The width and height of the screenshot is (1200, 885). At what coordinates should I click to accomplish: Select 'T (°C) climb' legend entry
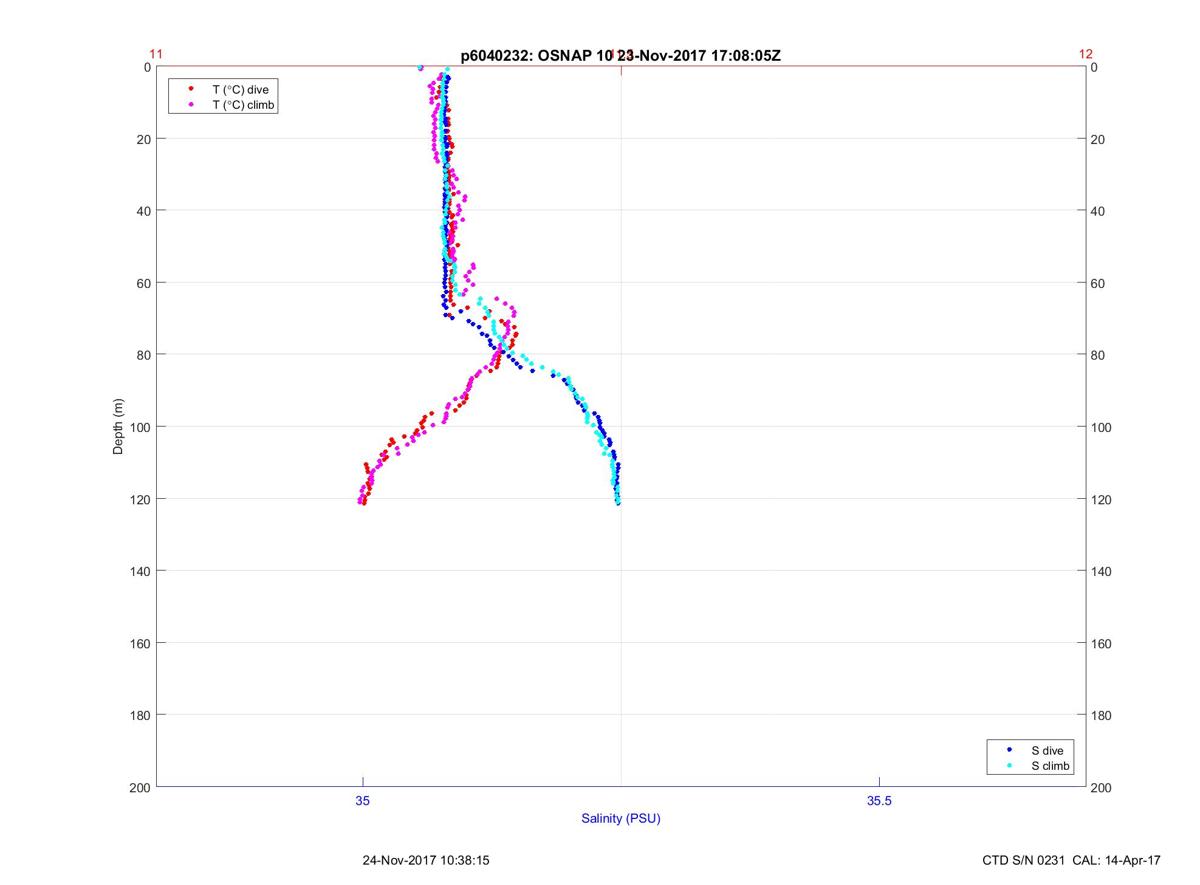click(x=244, y=104)
